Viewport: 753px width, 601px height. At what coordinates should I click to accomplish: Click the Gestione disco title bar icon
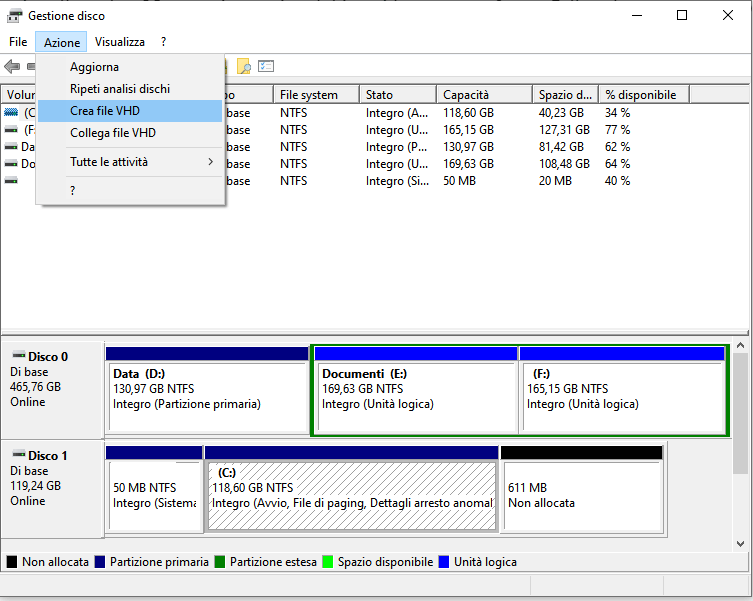pyautogui.click(x=14, y=16)
